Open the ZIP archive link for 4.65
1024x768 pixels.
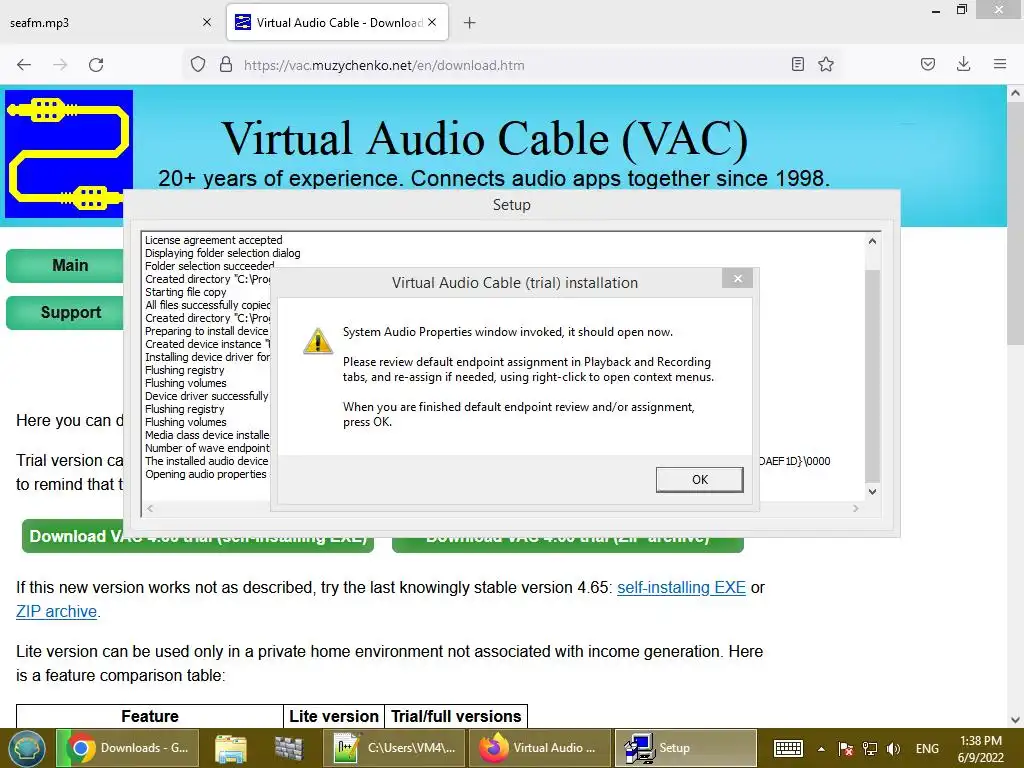click(x=56, y=611)
